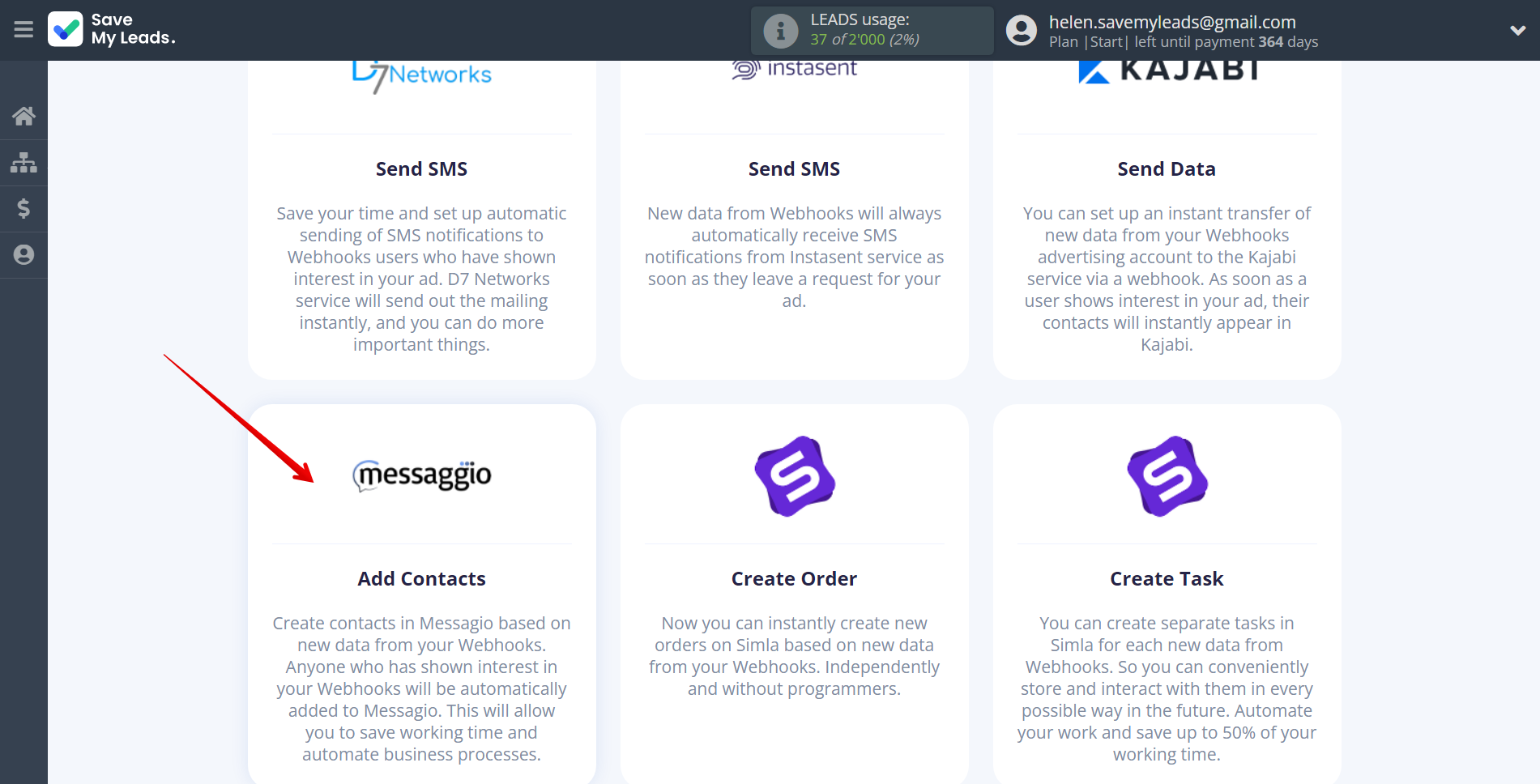Click the Save My Leads checkmark logo

66,29
